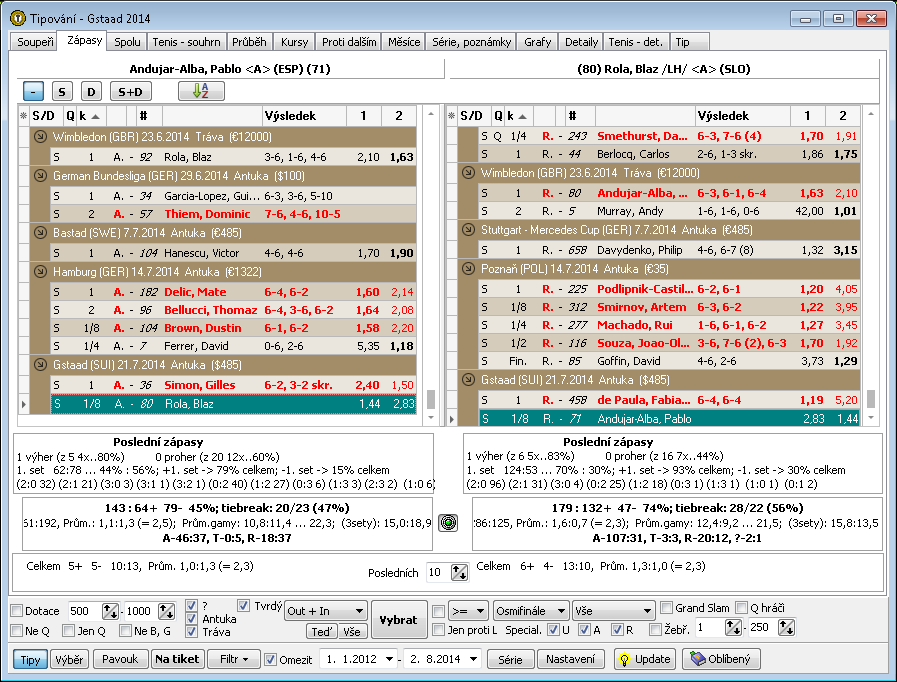Toggle the Žebř. ranking checkbox

(x=656, y=630)
